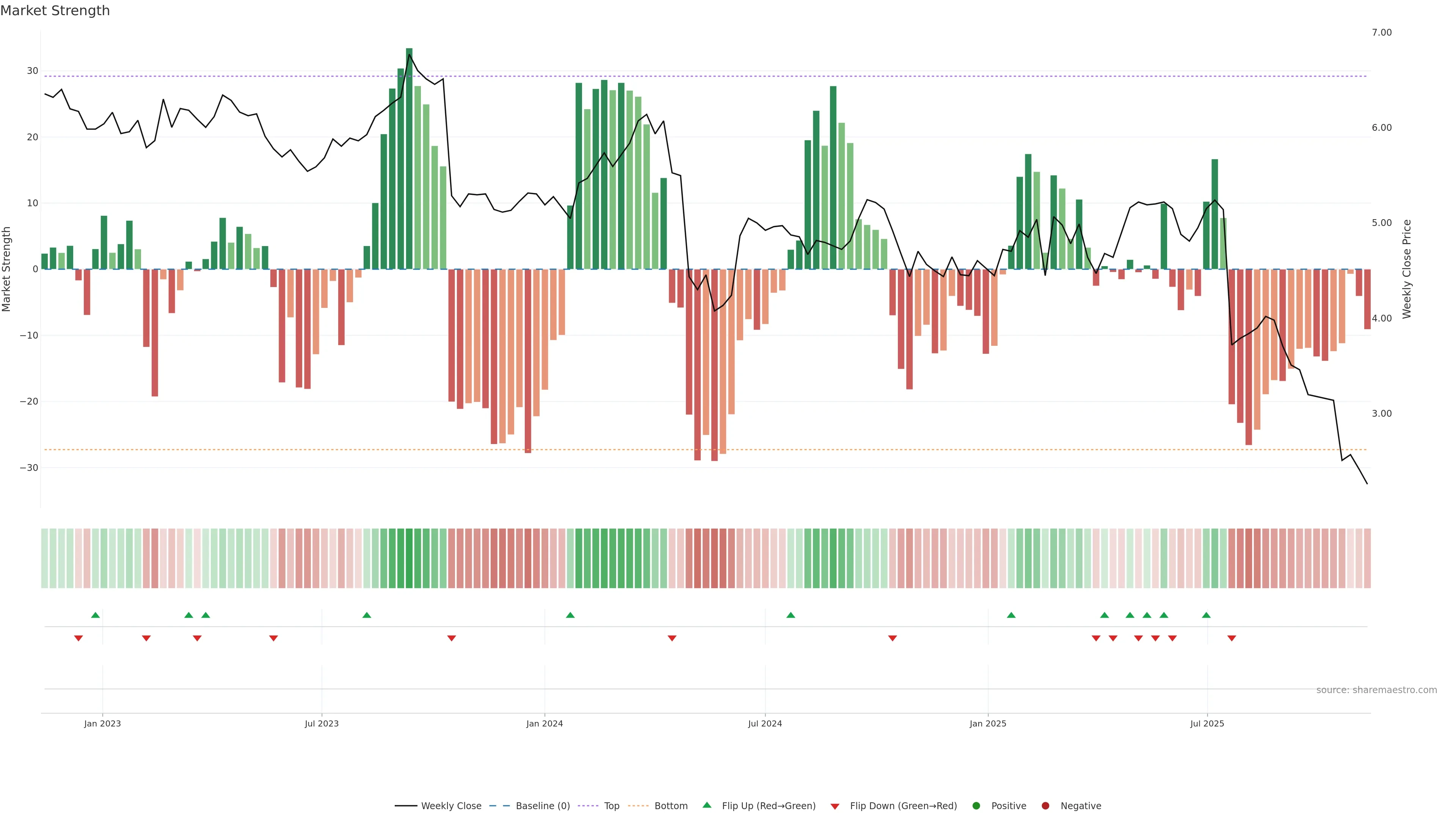Click the Market Strength chart title

coord(55,11)
